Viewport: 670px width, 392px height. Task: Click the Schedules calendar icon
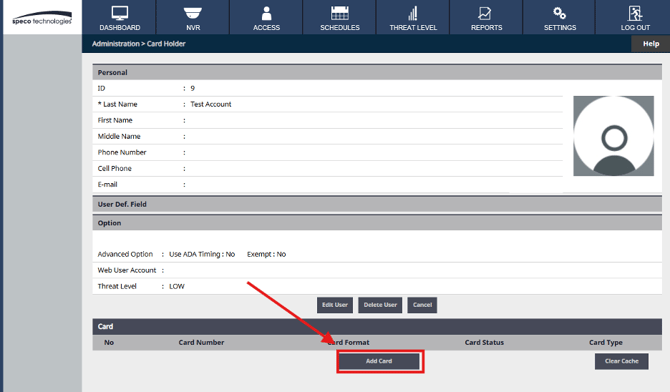(340, 13)
